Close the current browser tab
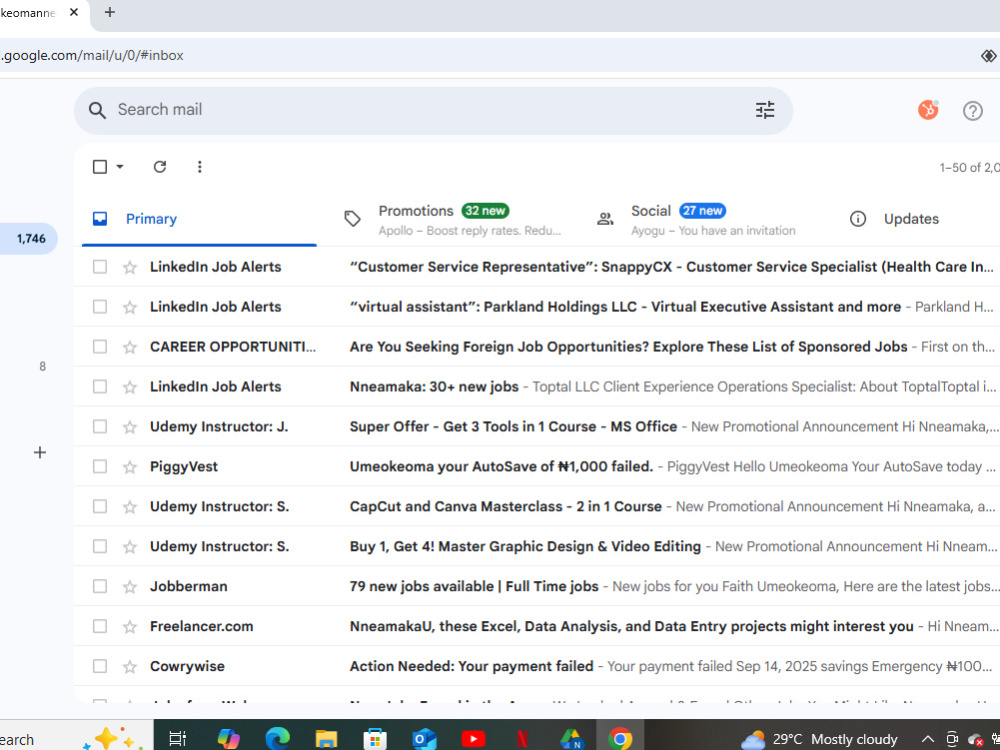The width and height of the screenshot is (1000, 750). point(74,12)
